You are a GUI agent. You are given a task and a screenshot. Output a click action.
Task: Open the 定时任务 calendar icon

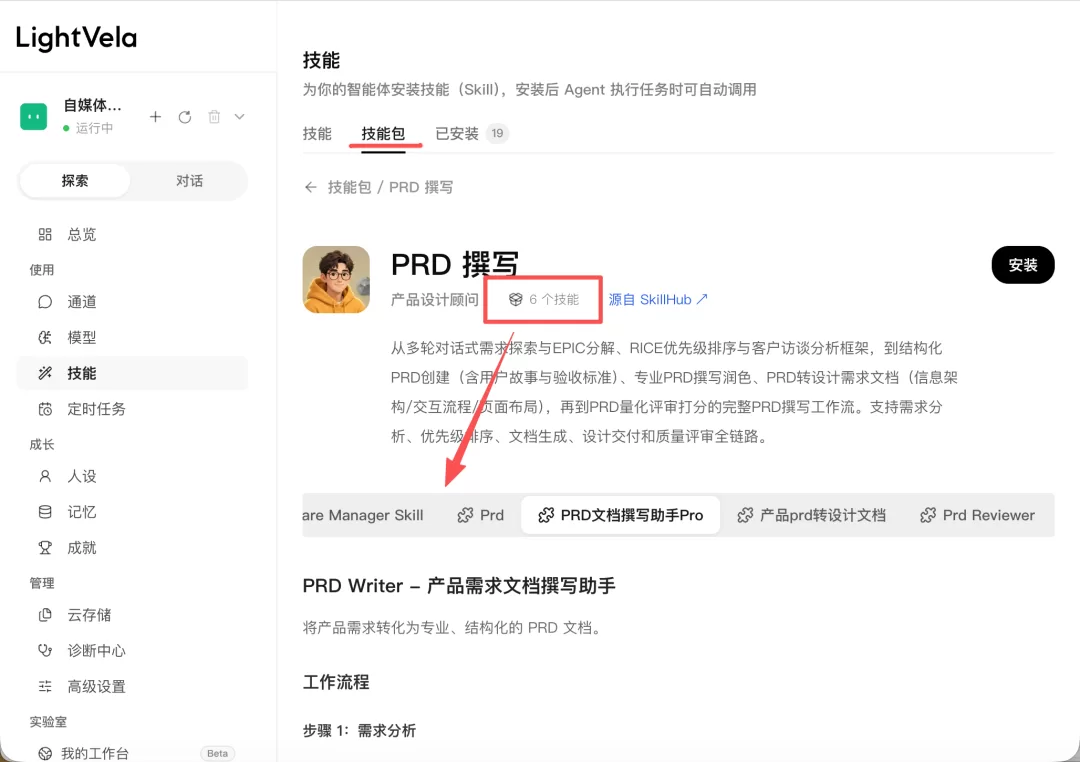[45, 409]
